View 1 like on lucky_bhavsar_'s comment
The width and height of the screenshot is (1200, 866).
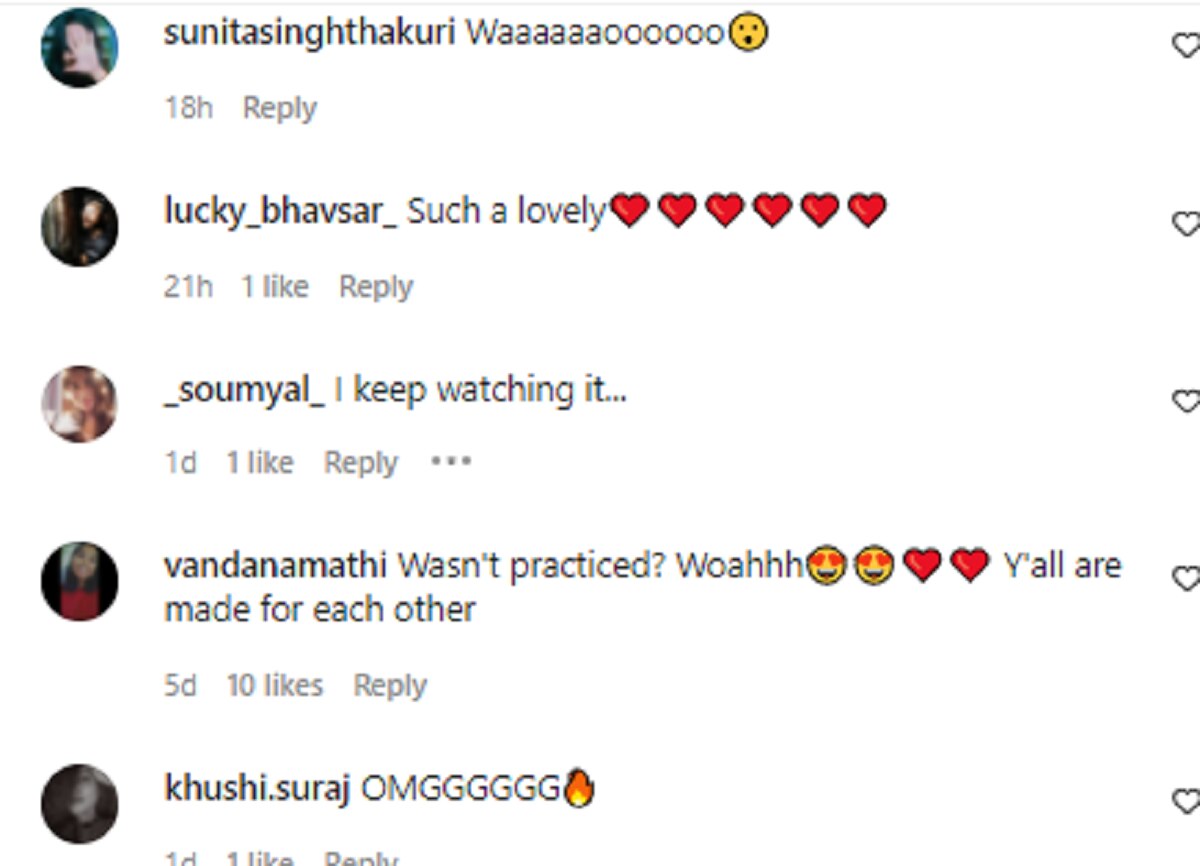[x=275, y=287]
